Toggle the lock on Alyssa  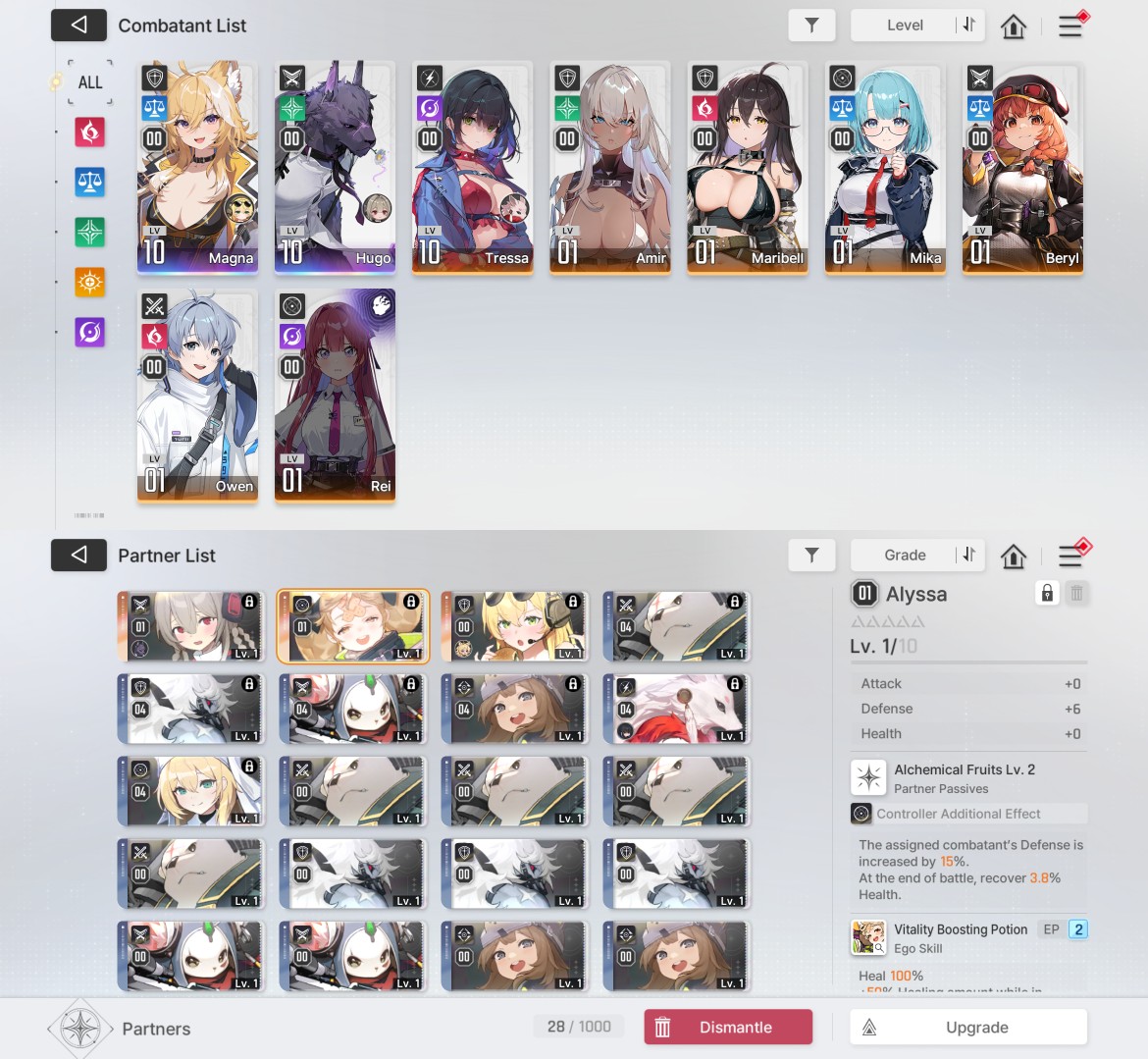(1048, 593)
